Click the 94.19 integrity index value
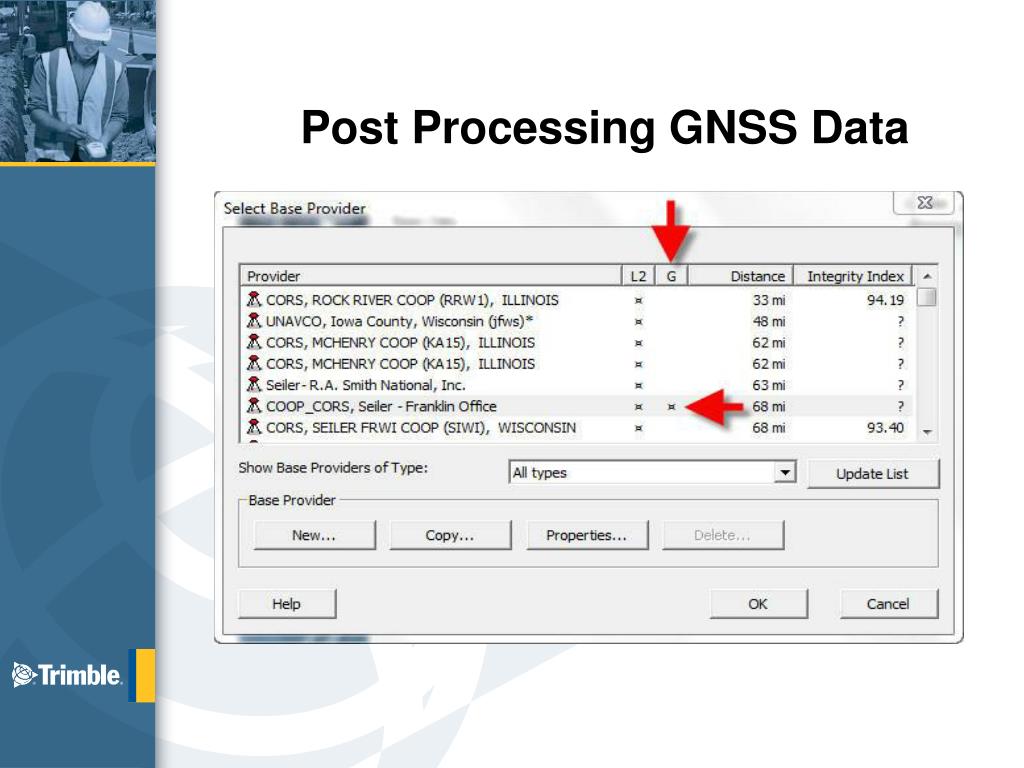The height and width of the screenshot is (768, 1024). tap(886, 300)
